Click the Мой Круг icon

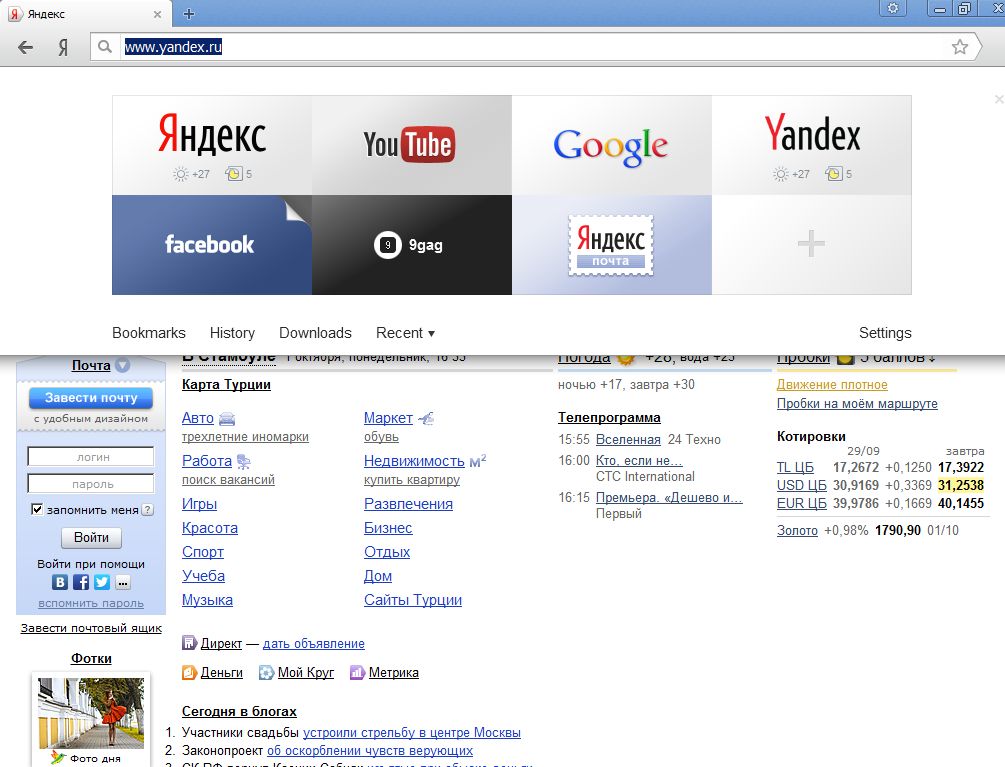point(266,672)
